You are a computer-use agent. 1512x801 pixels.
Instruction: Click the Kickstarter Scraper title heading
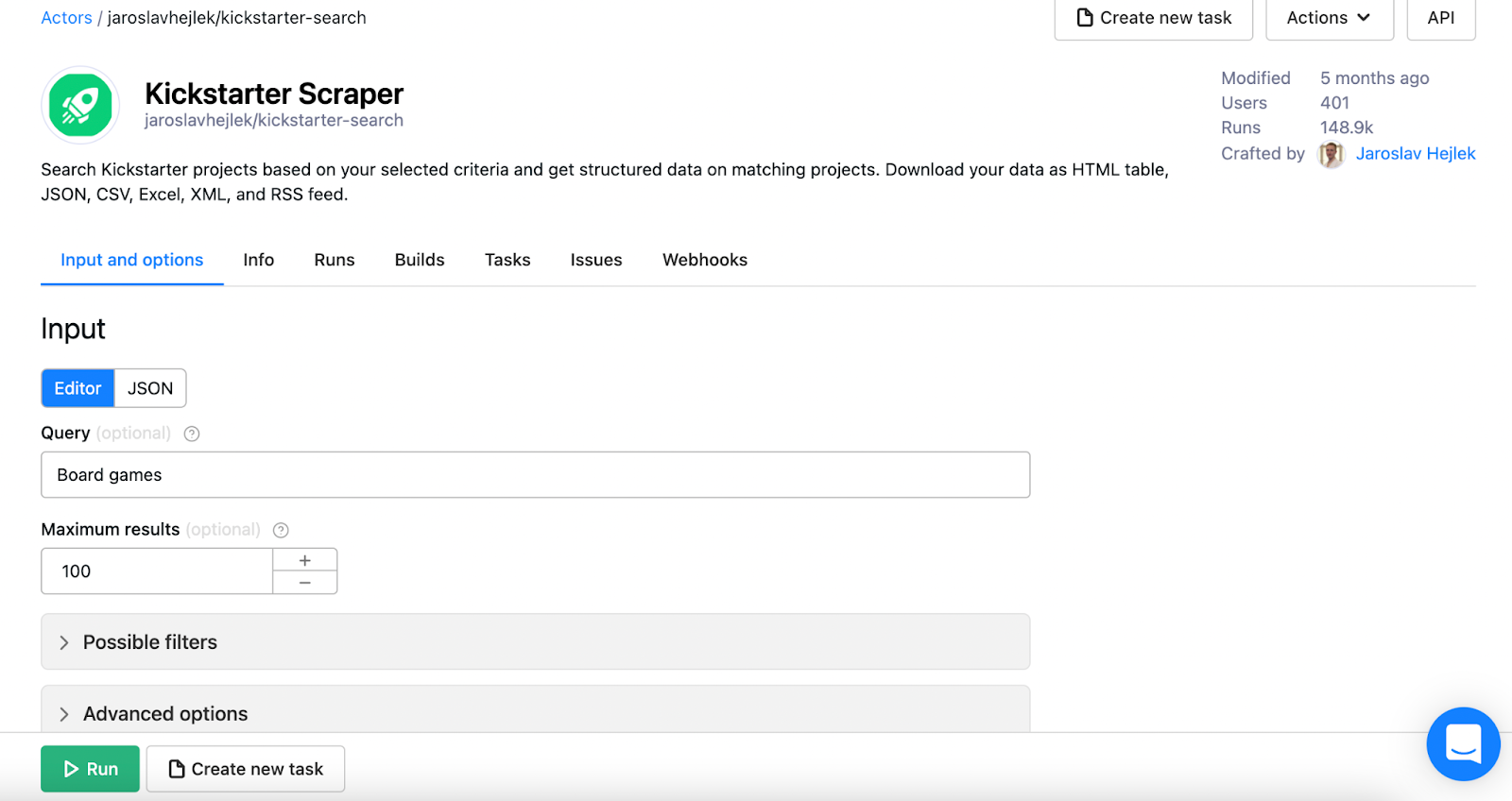point(274,94)
